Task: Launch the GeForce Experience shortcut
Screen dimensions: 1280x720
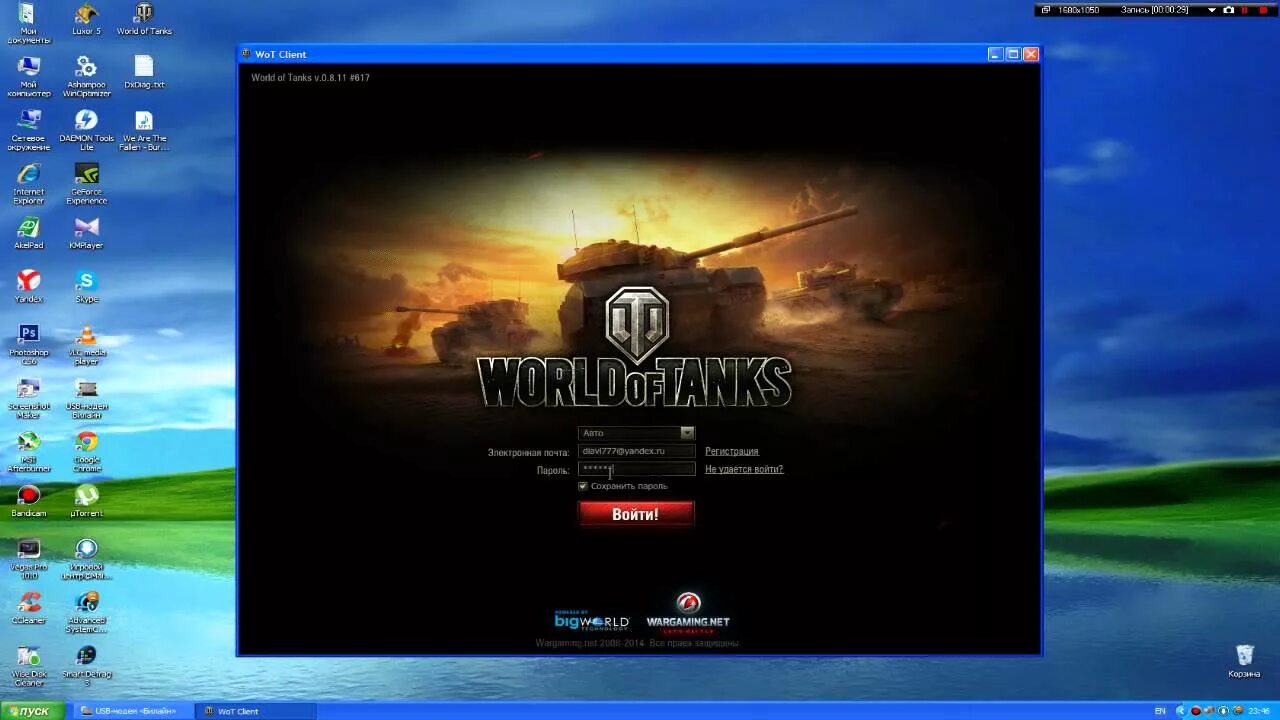Action: (86, 184)
